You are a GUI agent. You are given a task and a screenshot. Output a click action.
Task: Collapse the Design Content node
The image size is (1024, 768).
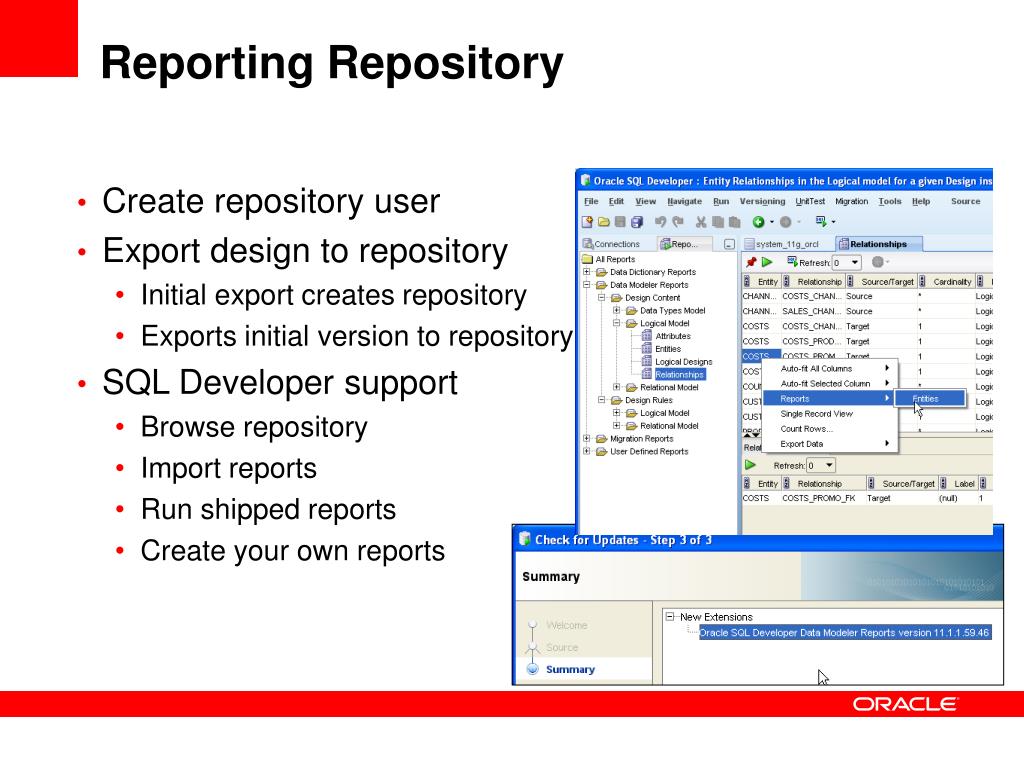pos(601,298)
